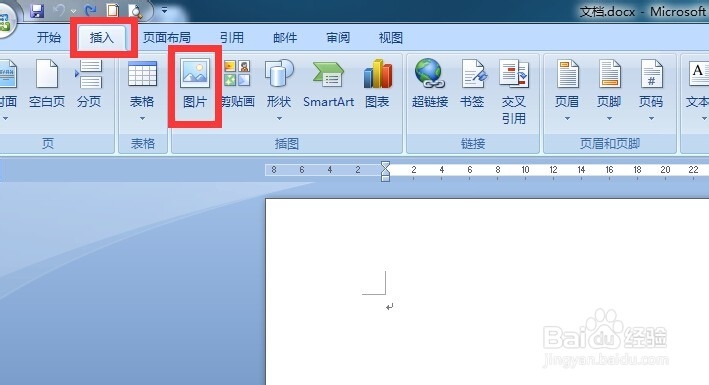The image size is (709, 385).
Task: Expand the 页脚 dropdown arrow
Action: pyautogui.click(x=609, y=119)
